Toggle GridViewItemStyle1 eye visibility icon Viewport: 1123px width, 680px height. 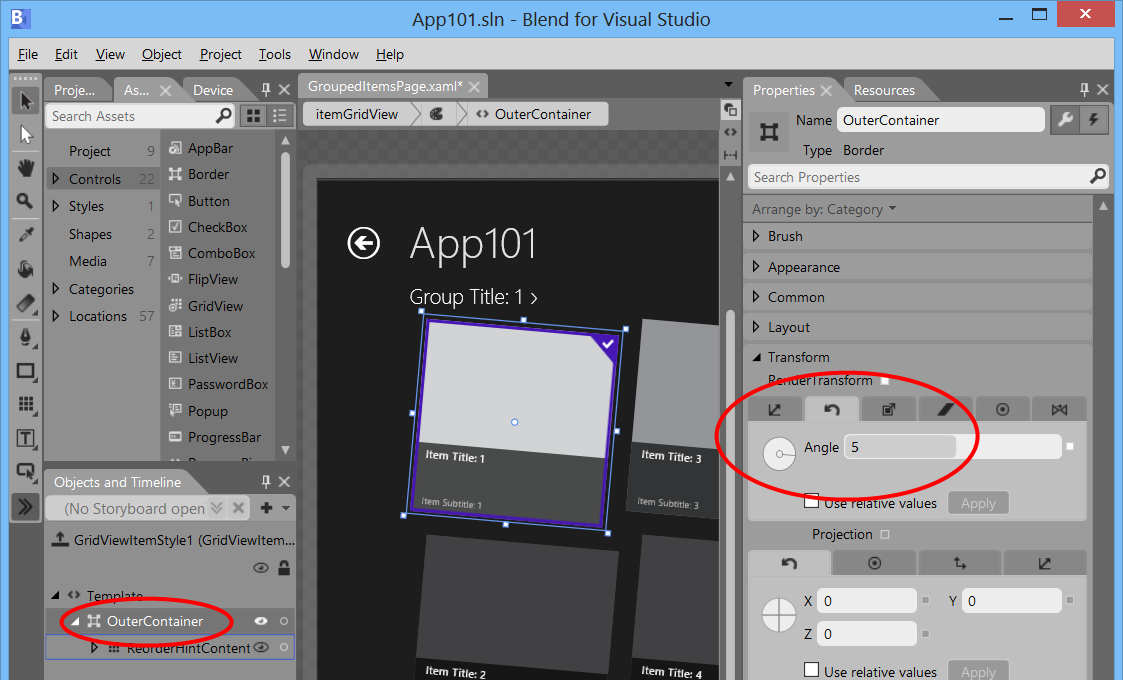(261, 568)
